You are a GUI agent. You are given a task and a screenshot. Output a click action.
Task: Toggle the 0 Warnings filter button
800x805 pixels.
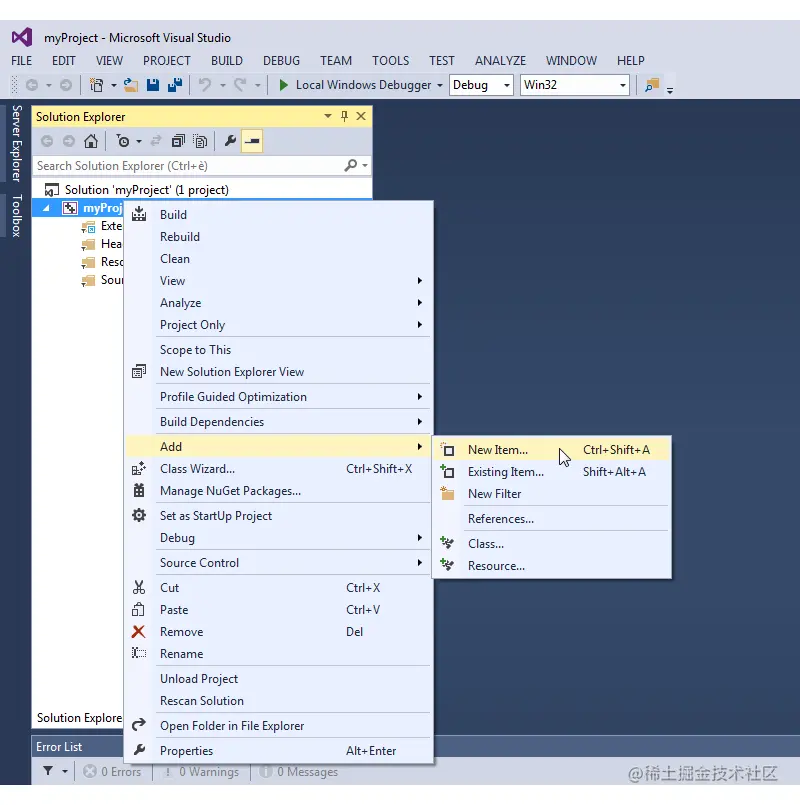tap(201, 772)
